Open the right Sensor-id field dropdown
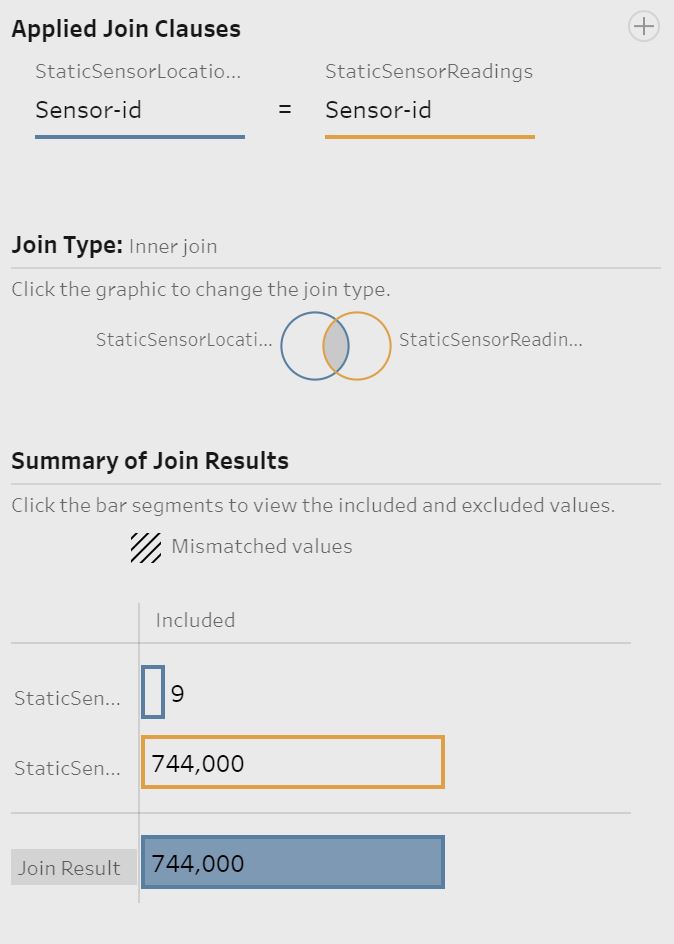674x944 pixels. click(x=429, y=110)
